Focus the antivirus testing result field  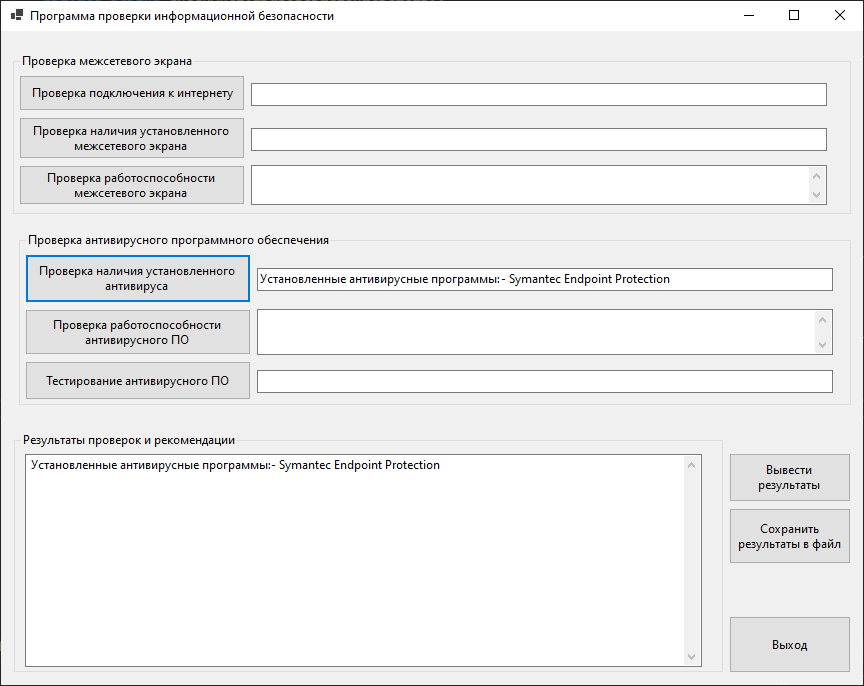(545, 382)
